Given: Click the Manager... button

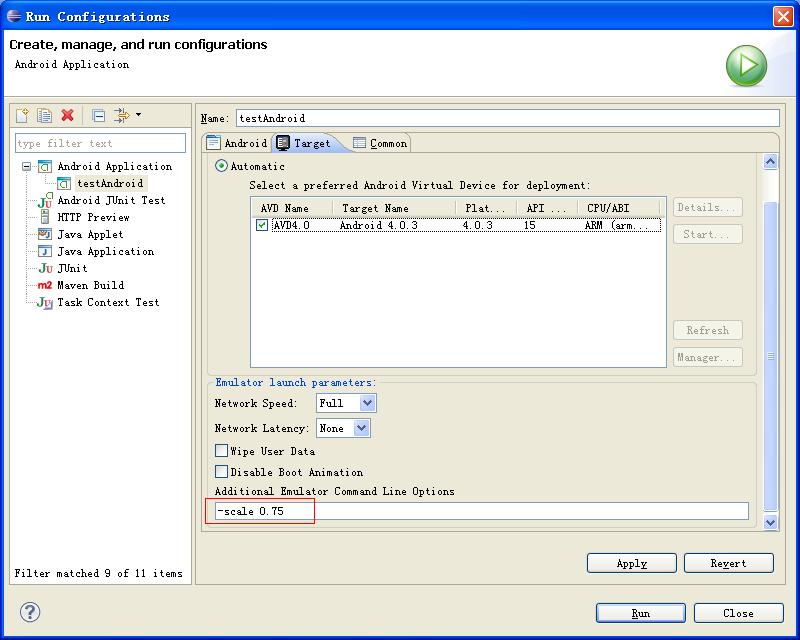Looking at the screenshot, I should pyautogui.click(x=708, y=357).
